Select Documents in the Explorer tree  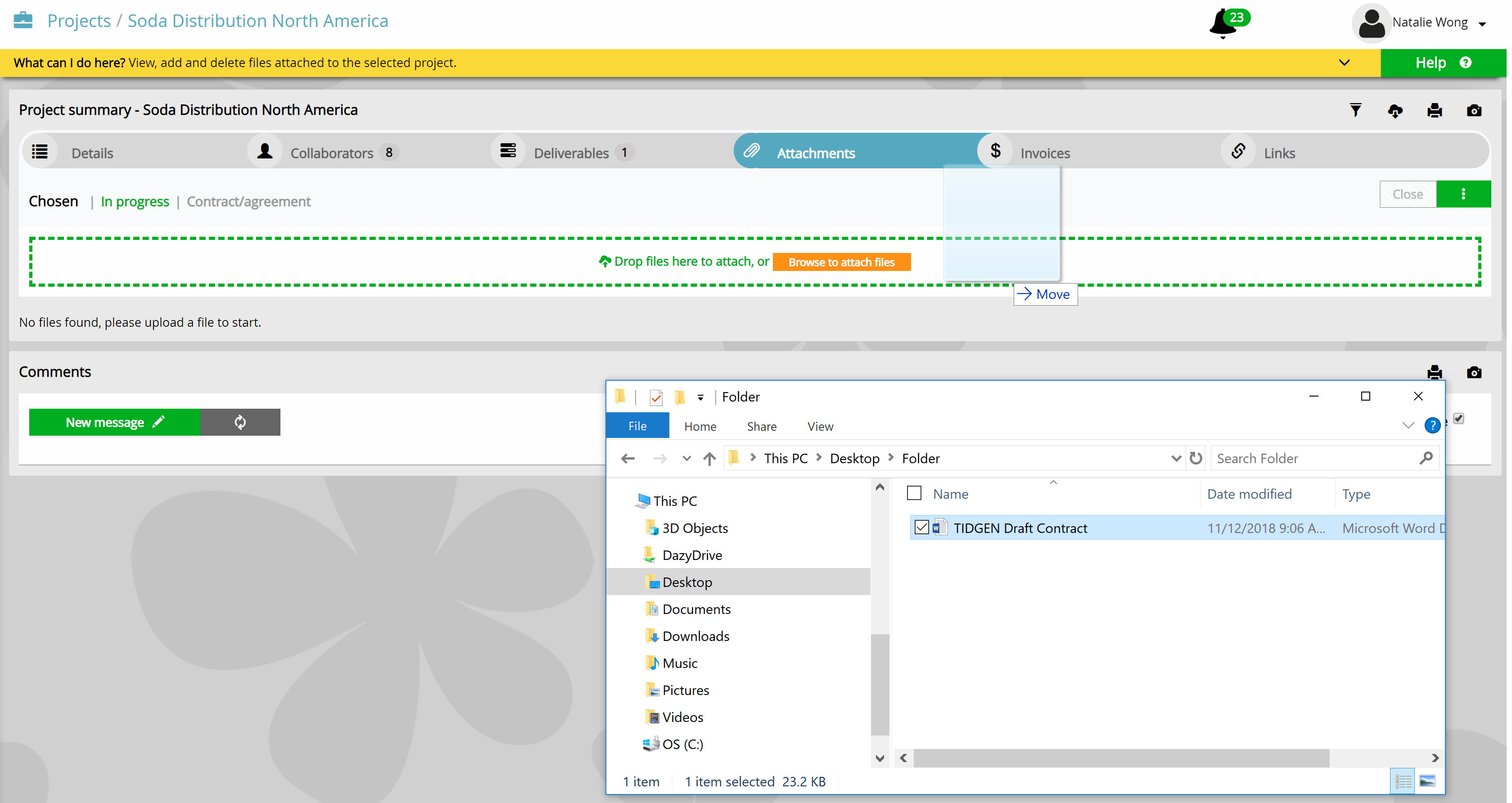tap(696, 609)
